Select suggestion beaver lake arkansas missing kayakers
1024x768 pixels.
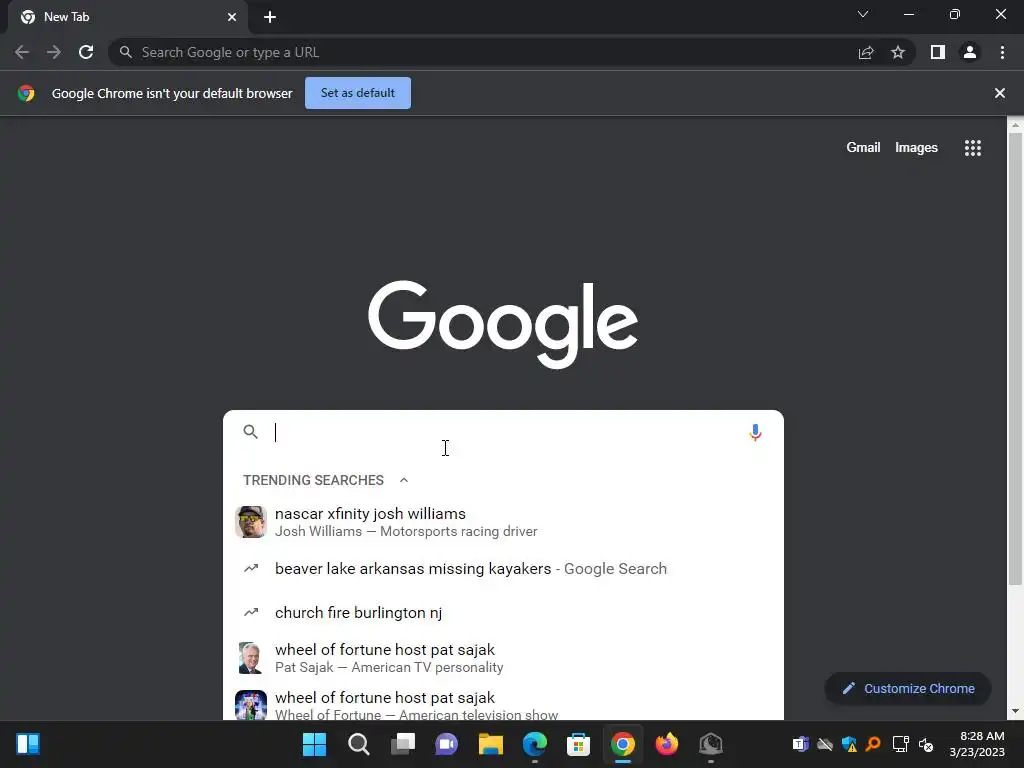503,569
